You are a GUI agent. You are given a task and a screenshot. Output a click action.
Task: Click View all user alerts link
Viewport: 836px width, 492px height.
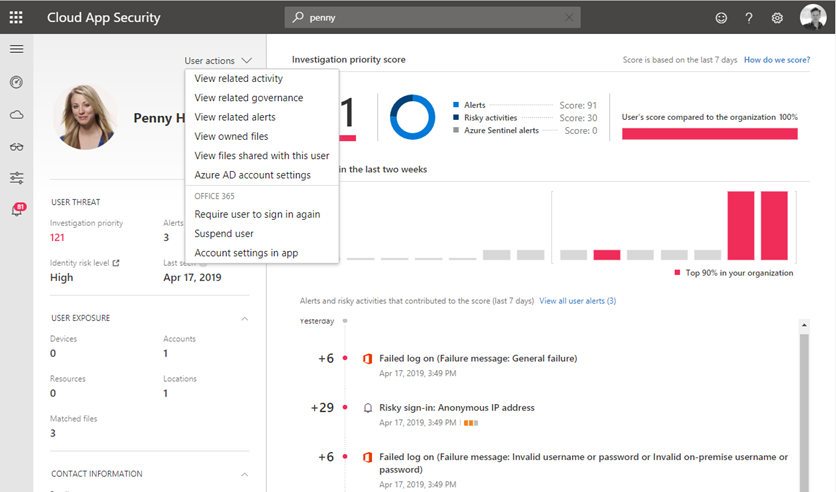(x=577, y=301)
